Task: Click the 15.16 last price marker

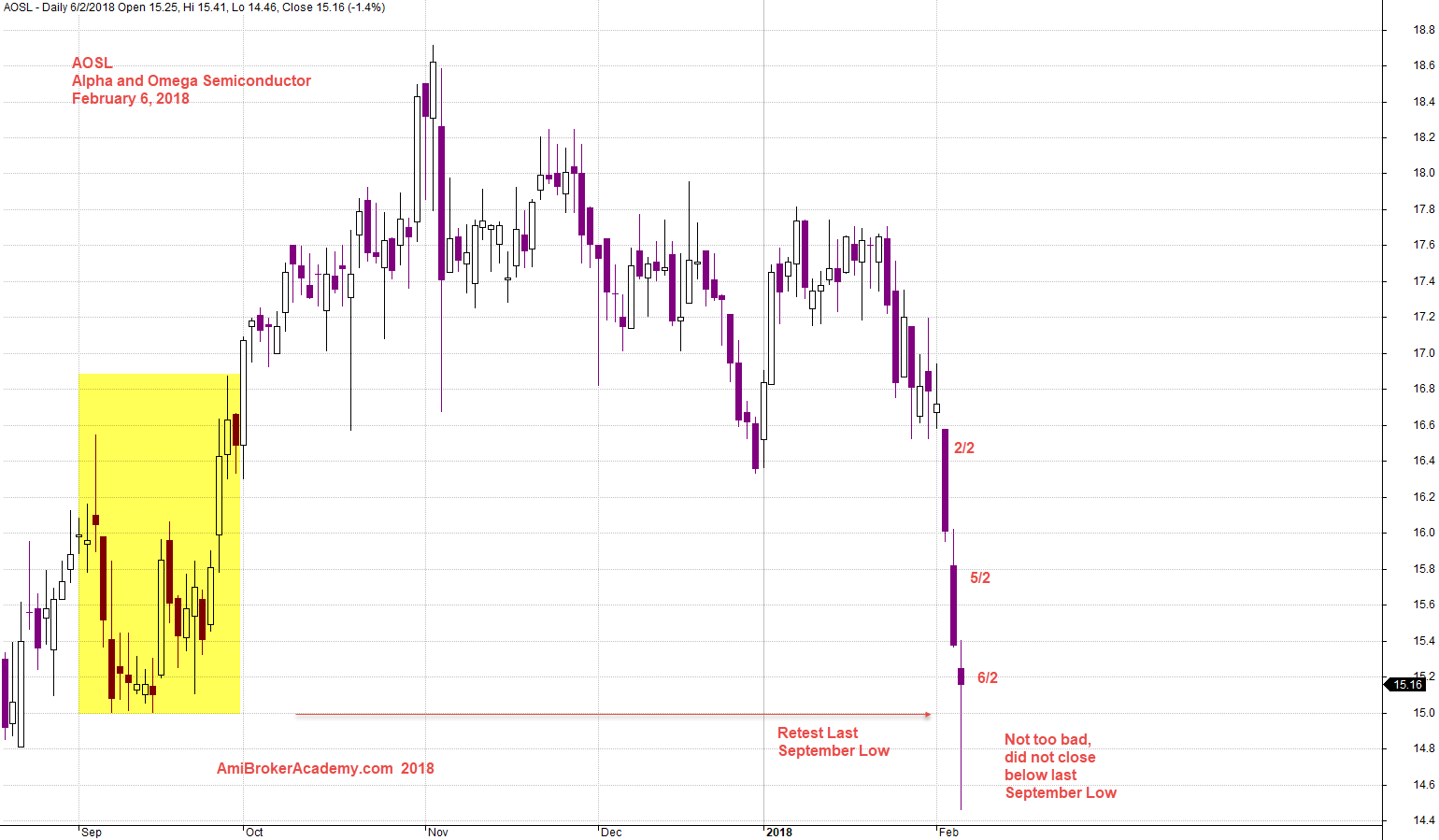Action: [1407, 685]
